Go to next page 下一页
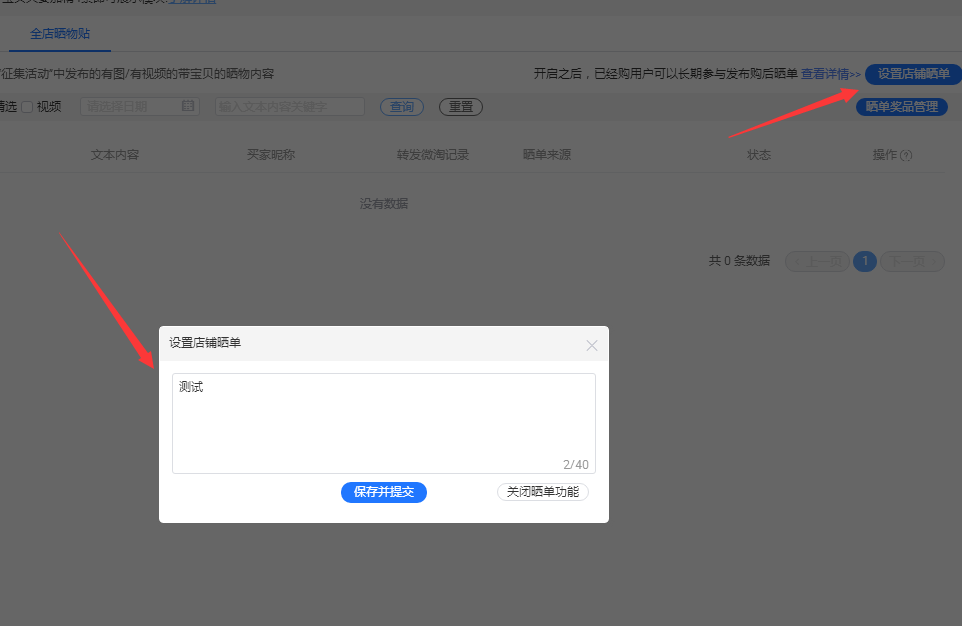 coord(911,261)
